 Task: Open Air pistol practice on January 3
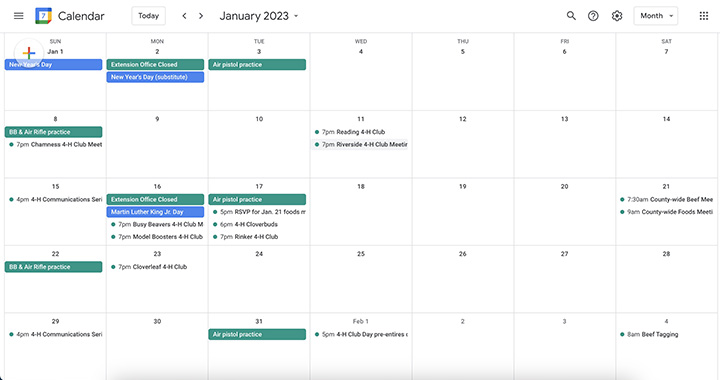[x=257, y=65]
